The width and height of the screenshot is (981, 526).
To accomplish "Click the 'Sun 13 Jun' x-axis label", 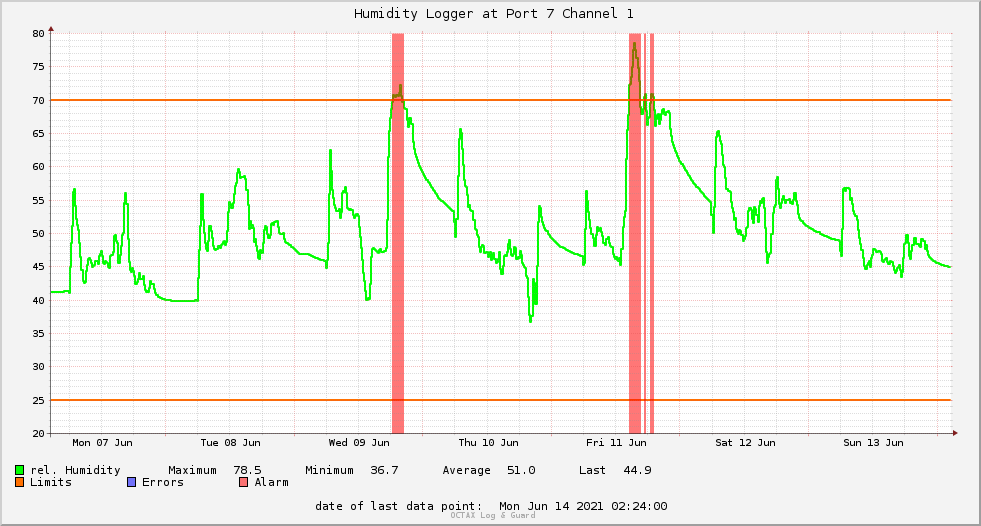I will pyautogui.click(x=873, y=443).
